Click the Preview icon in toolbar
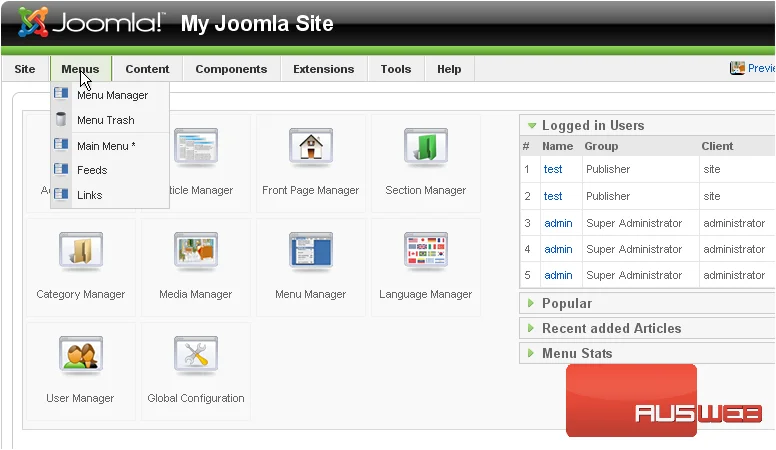The width and height of the screenshot is (776, 450). (737, 68)
